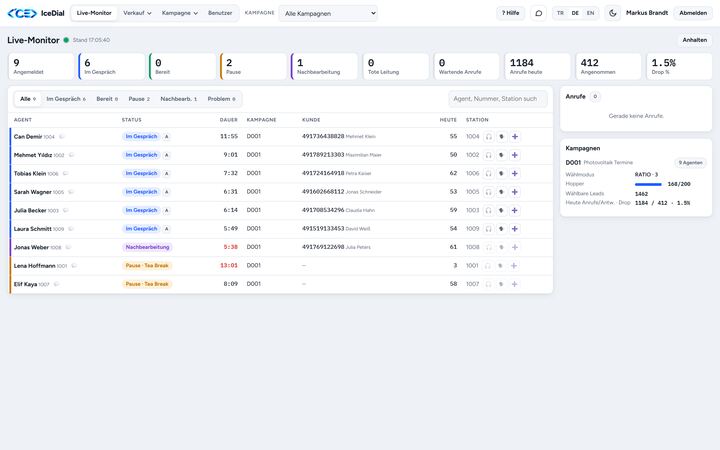Click the listen headphones icon in Can Demir row

[x=489, y=136]
